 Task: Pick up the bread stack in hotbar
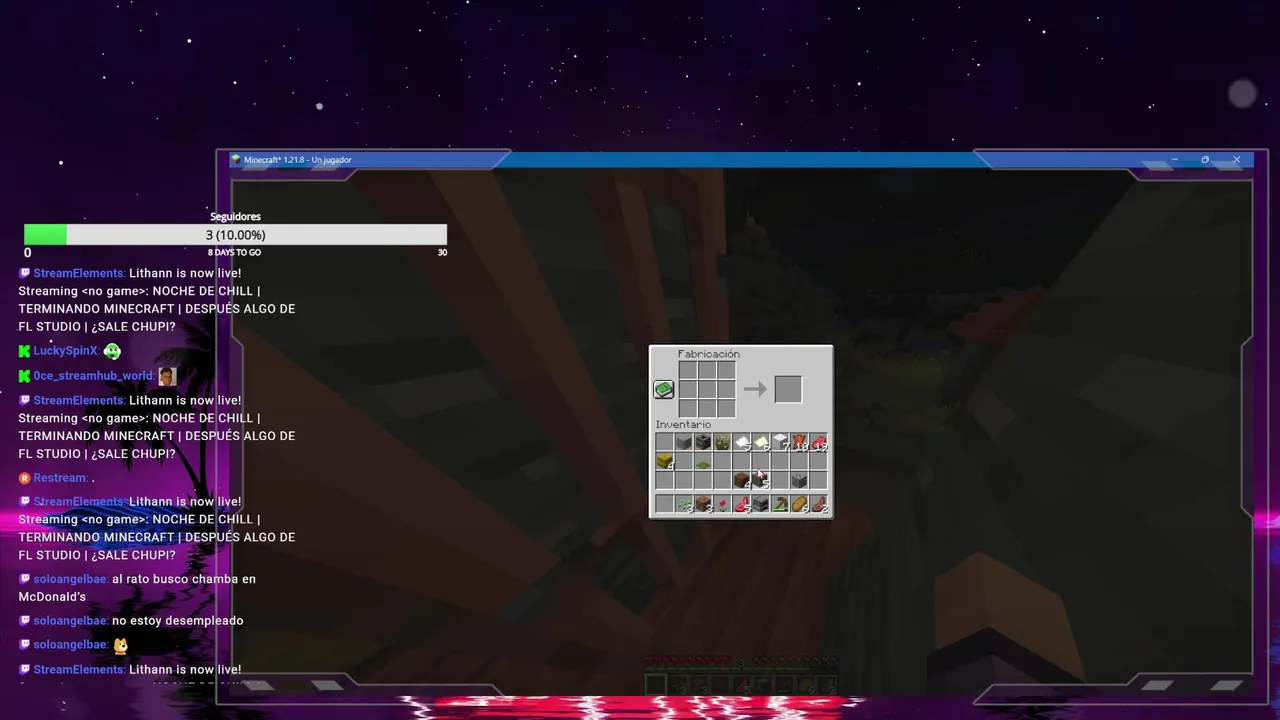(x=799, y=504)
